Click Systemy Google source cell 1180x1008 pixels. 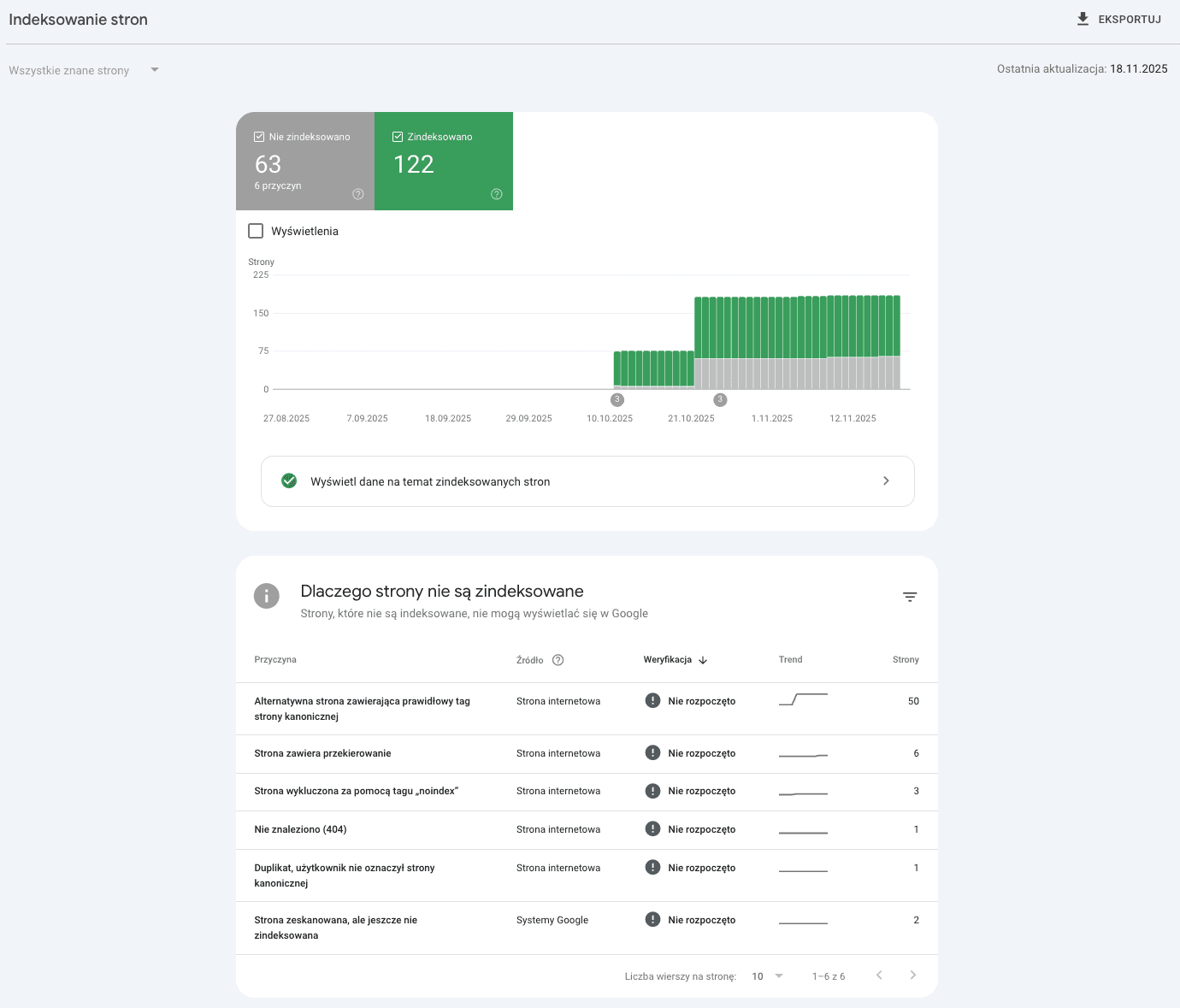click(x=552, y=920)
